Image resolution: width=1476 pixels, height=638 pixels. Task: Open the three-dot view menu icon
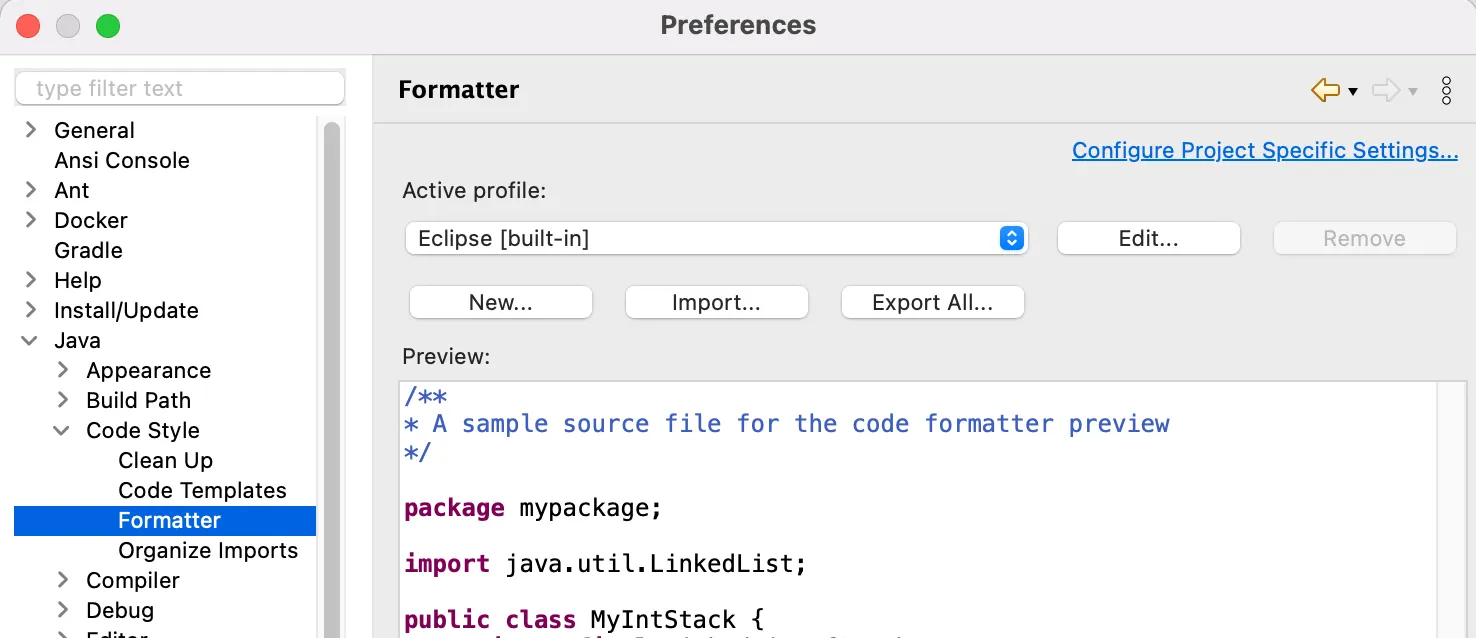[x=1446, y=91]
